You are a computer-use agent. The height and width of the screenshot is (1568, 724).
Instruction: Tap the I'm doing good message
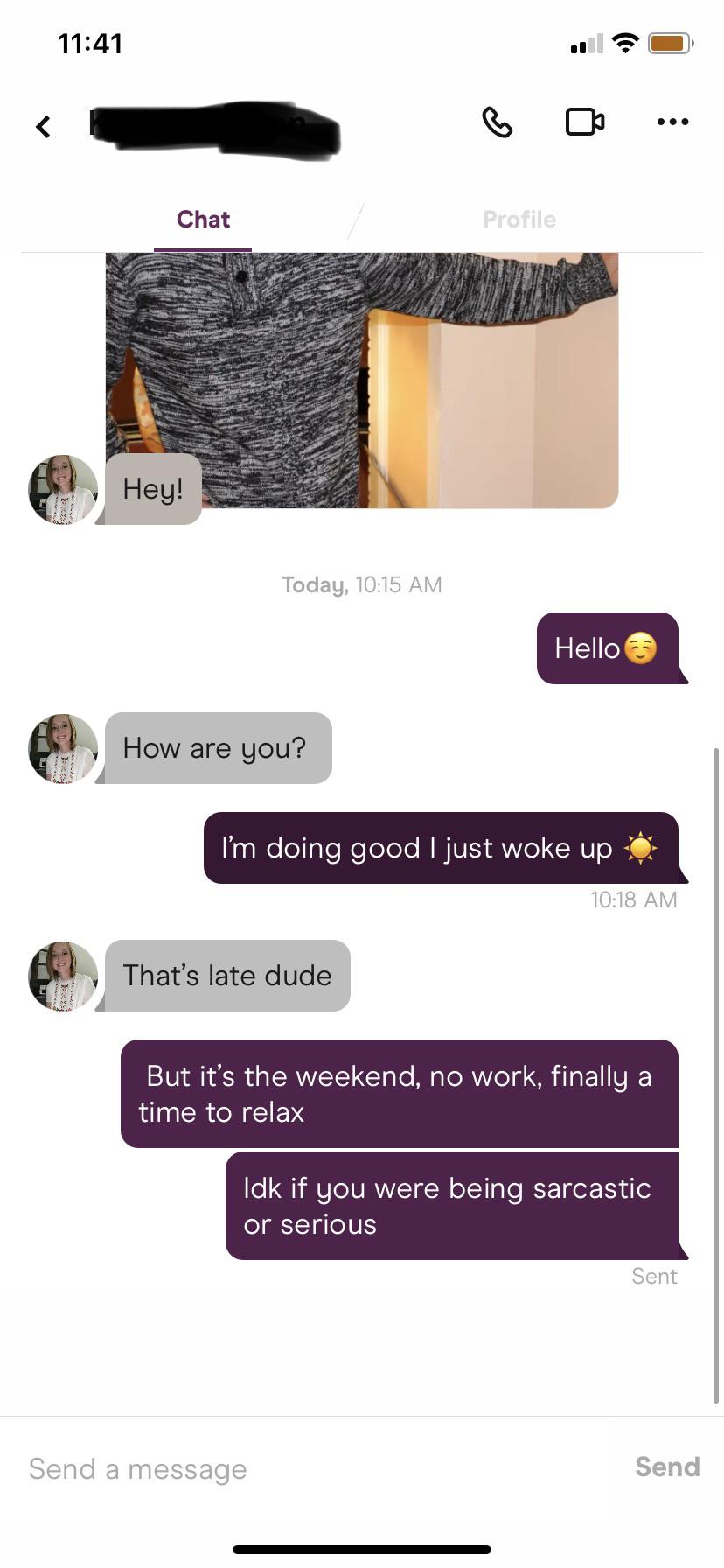pyautogui.click(x=441, y=848)
